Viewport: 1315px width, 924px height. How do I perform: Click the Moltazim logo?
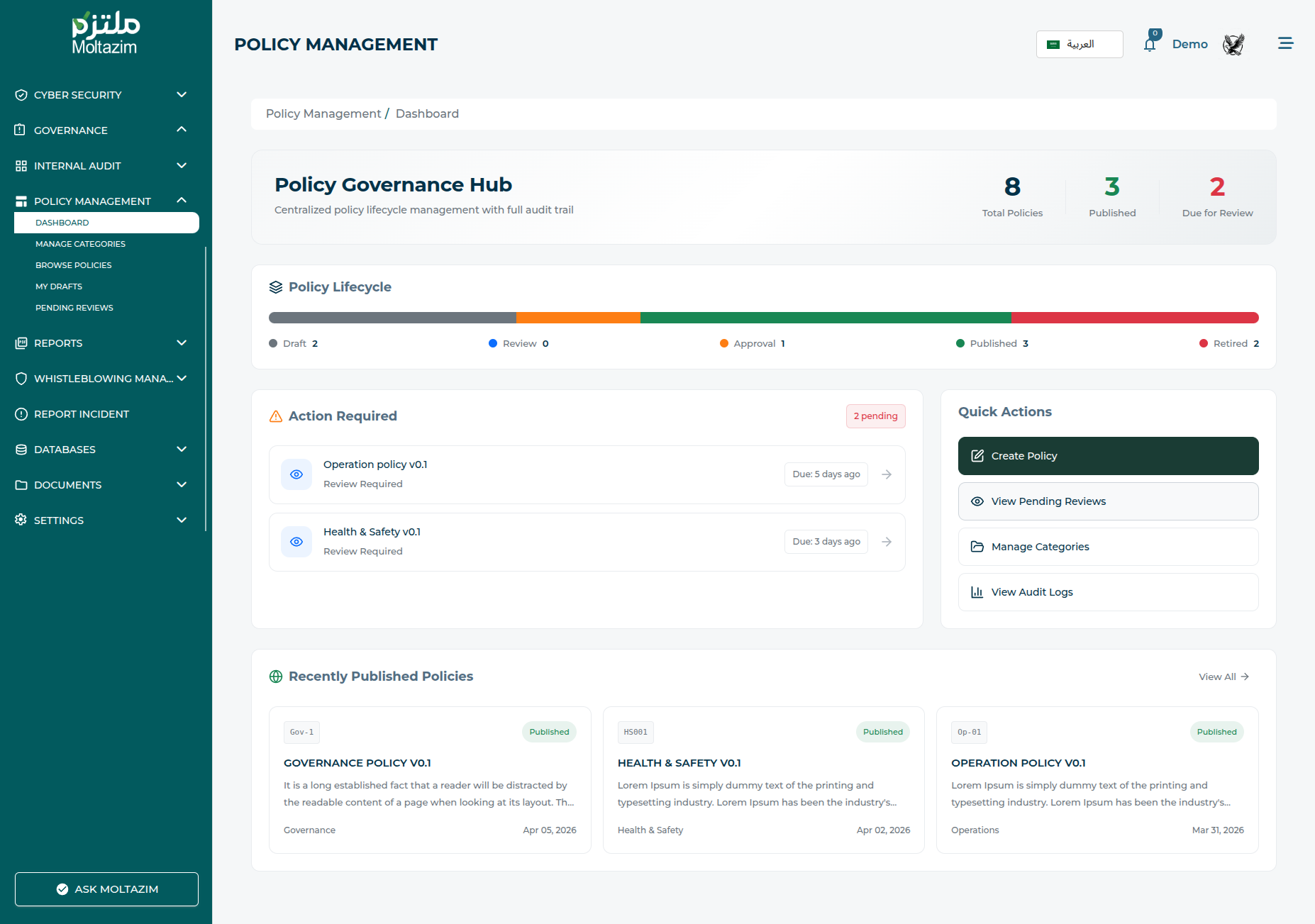[x=105, y=33]
